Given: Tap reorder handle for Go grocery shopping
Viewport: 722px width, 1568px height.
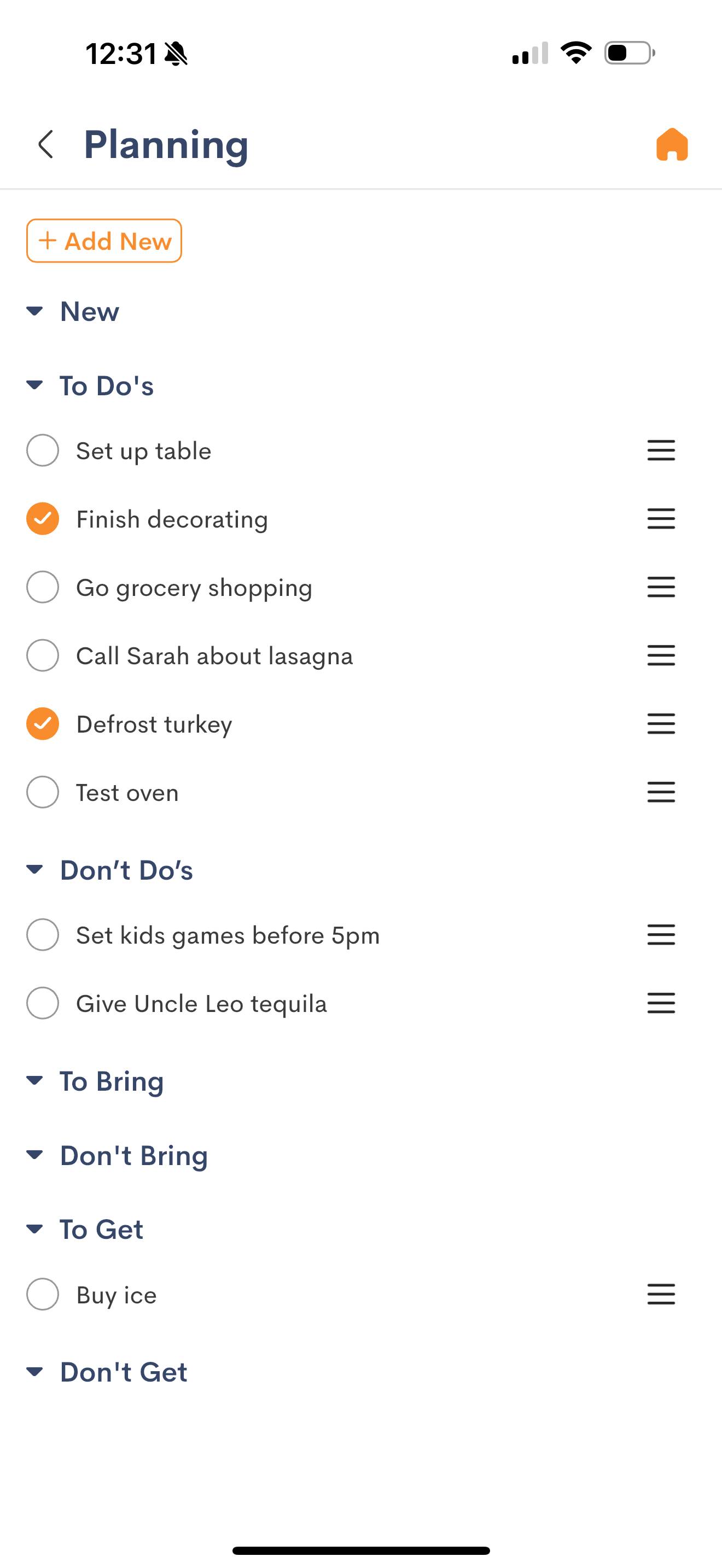Looking at the screenshot, I should [x=661, y=587].
